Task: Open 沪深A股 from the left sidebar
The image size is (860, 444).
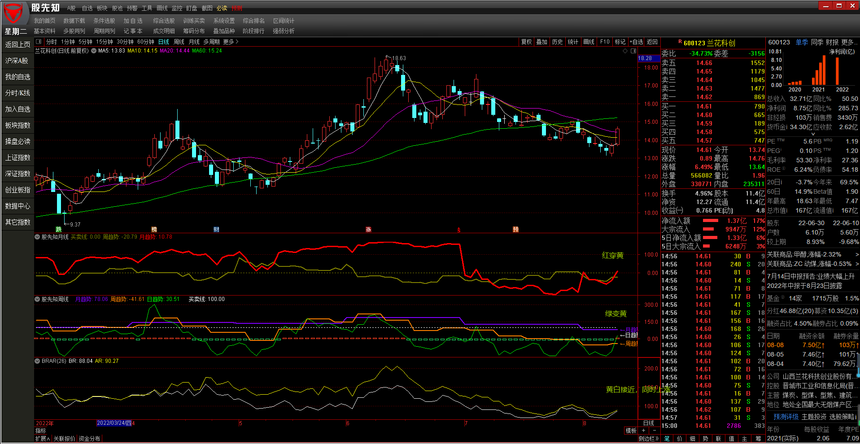Action: (17, 61)
